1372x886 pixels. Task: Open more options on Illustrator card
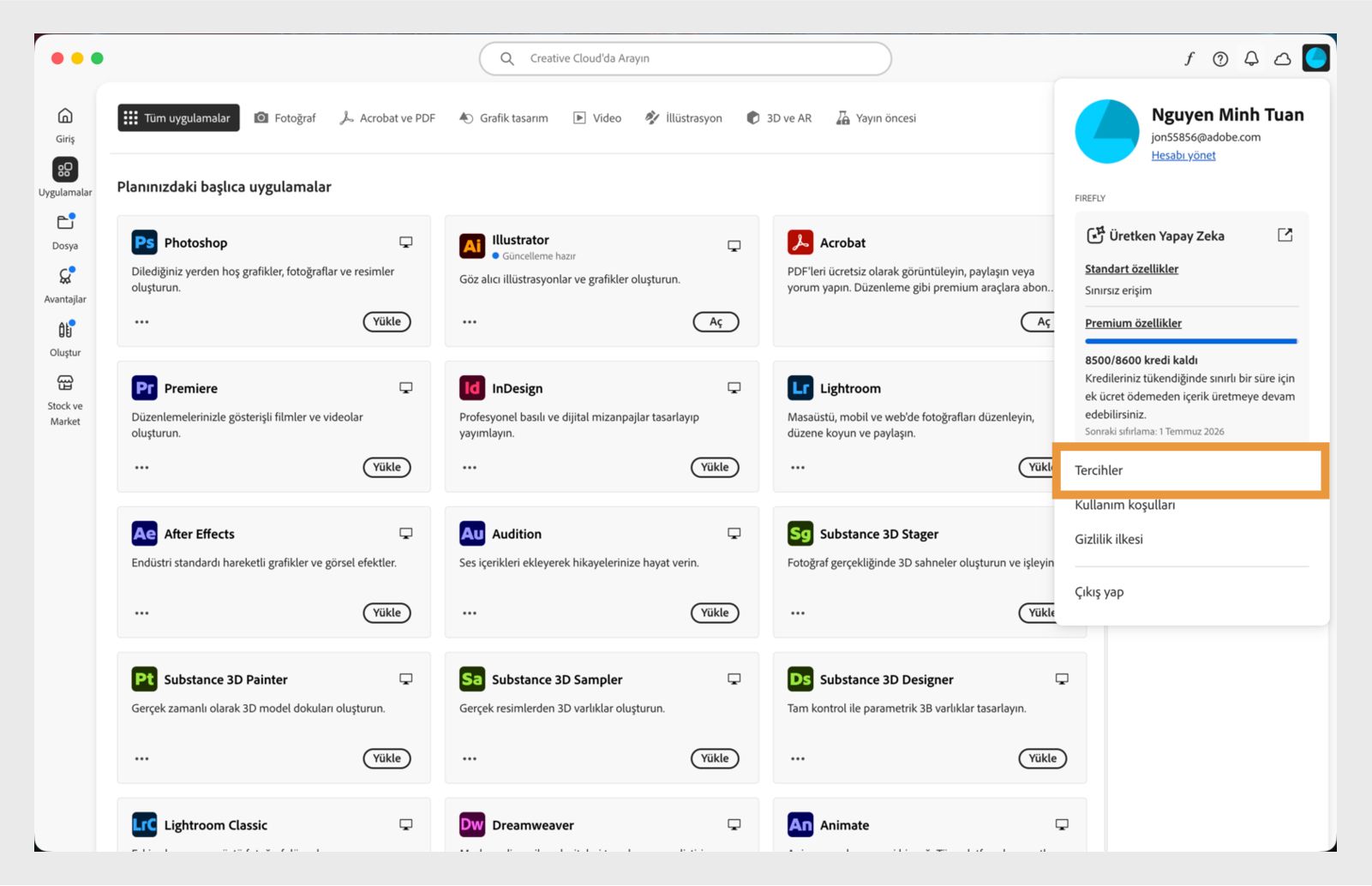tap(470, 322)
